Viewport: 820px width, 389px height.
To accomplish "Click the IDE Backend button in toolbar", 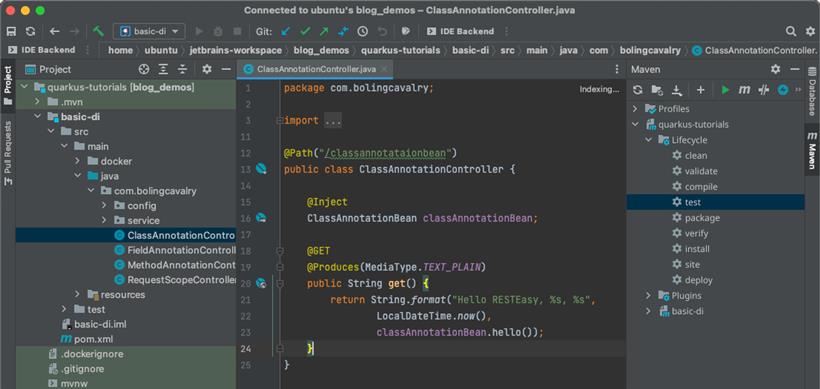I will coord(460,31).
